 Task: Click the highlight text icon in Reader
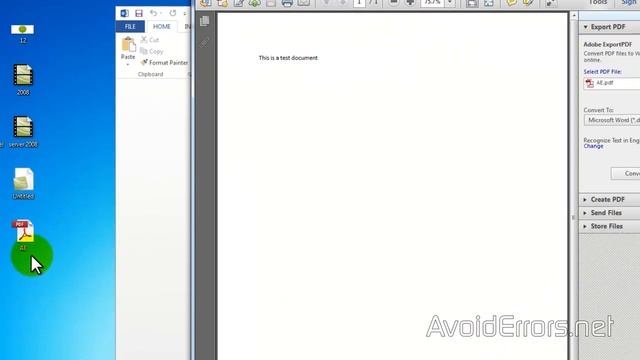[528, 3]
